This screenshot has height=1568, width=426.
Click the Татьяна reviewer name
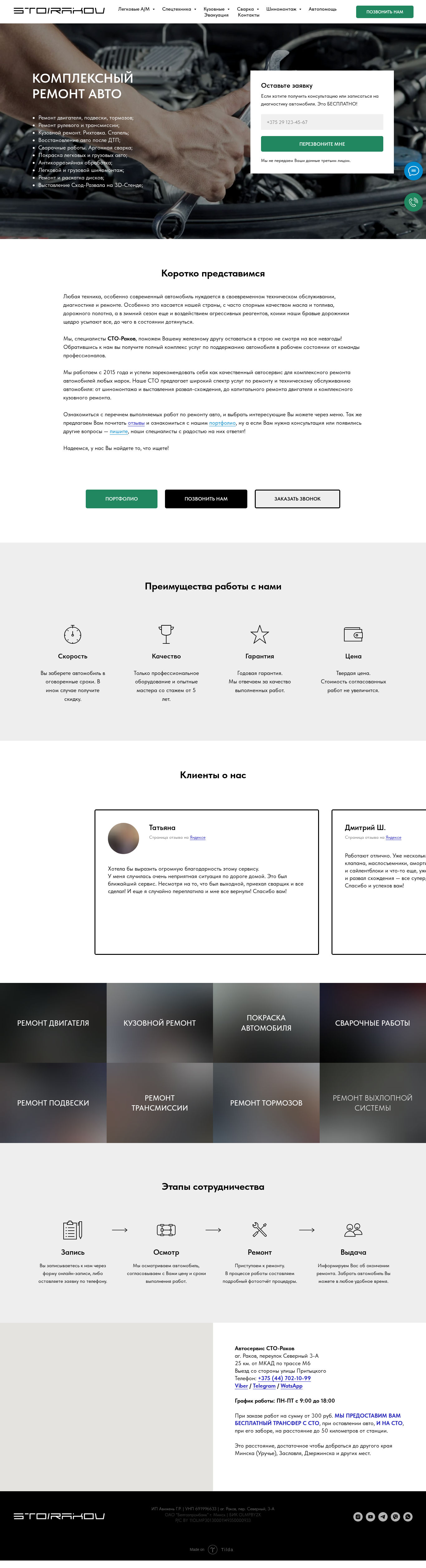(162, 828)
